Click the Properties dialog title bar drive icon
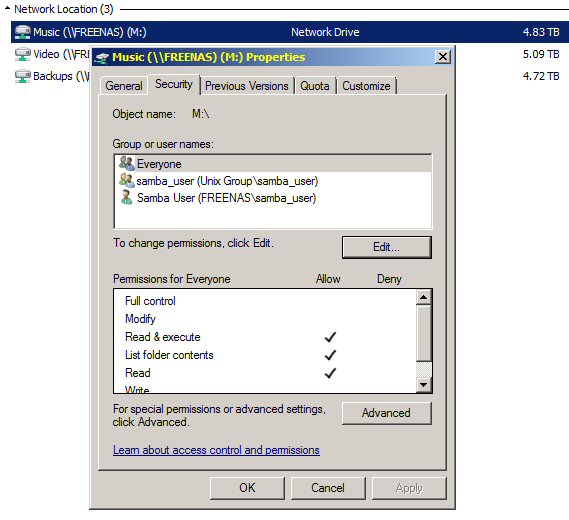This screenshot has width=569, height=520. pos(102,57)
